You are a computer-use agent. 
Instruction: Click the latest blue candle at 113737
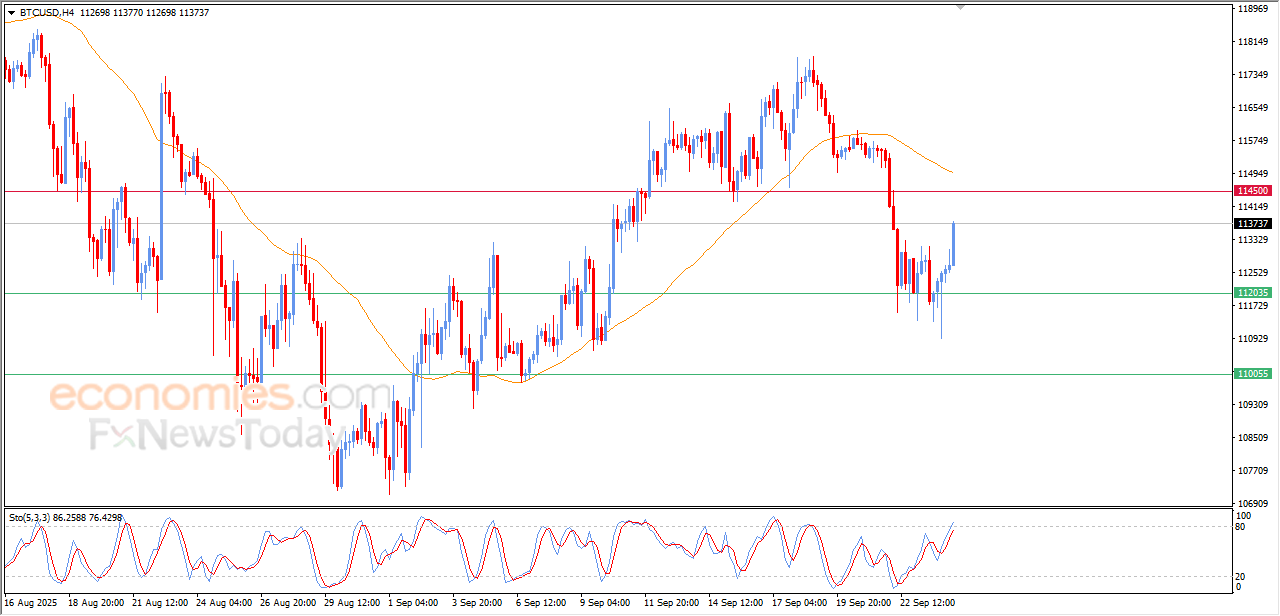(x=954, y=244)
